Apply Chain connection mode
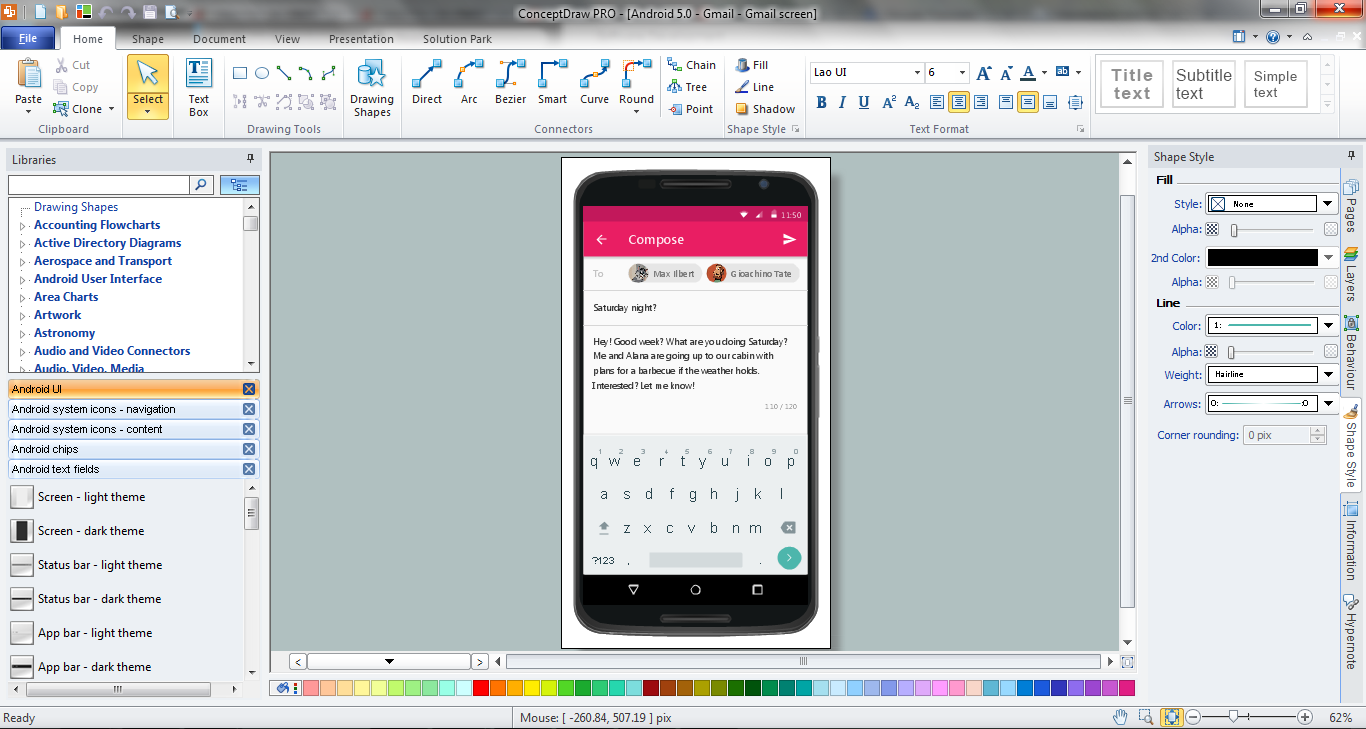Screen dimensions: 1366x729 pos(692,65)
